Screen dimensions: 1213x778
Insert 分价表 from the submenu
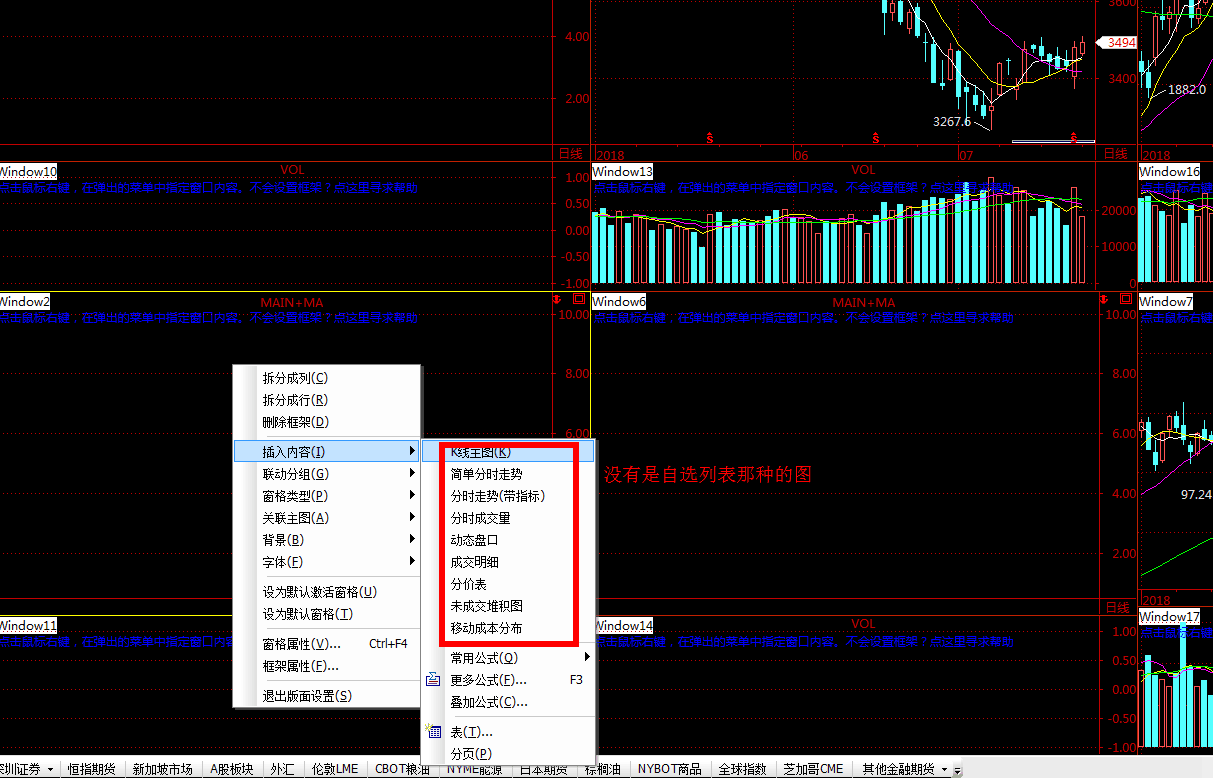(509, 584)
